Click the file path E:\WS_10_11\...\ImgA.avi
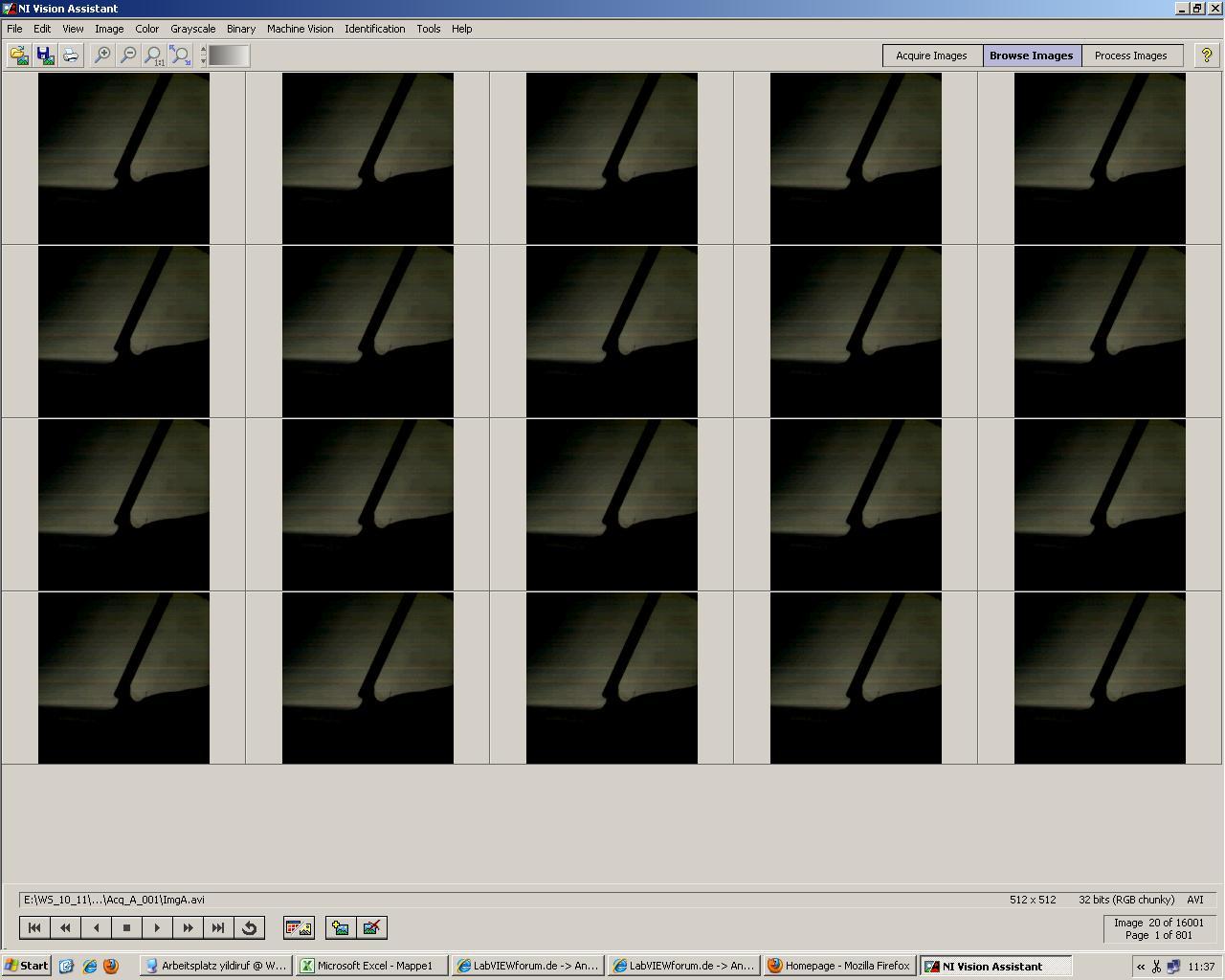1225x980 pixels. point(114,900)
